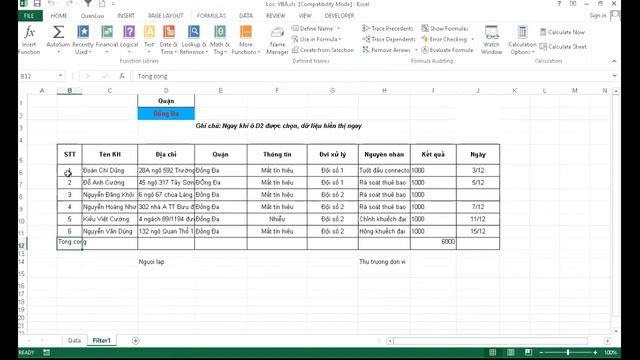Viewport: 640px width, 360px height.
Task: Select the 'Đoàn Chí Dũng' cell
Action: click(x=110, y=170)
